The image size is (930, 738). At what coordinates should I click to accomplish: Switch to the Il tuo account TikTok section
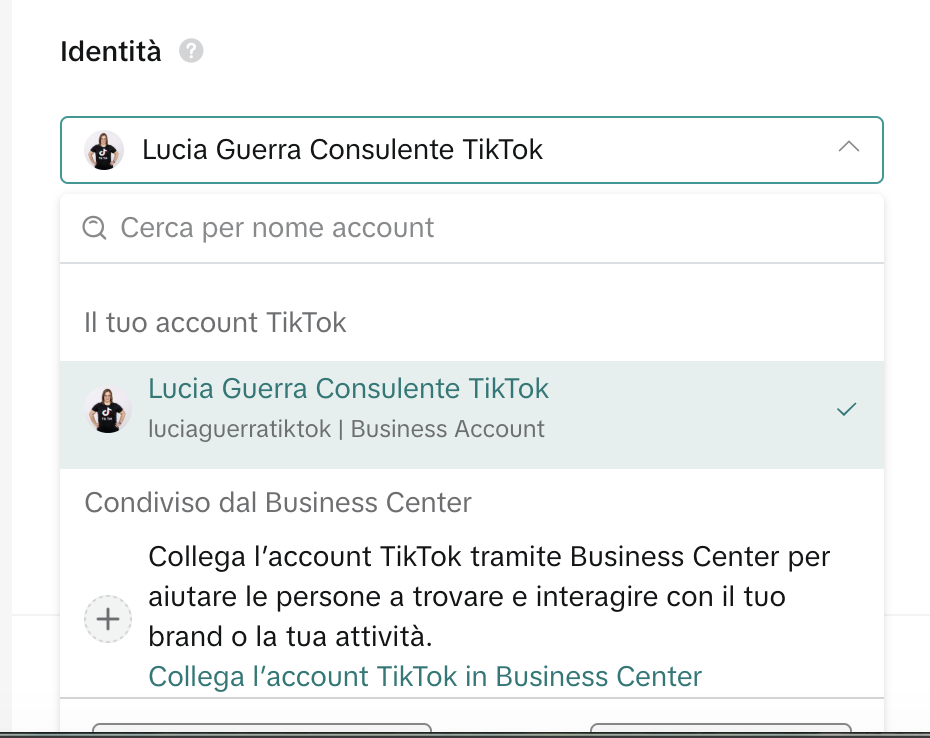click(217, 322)
